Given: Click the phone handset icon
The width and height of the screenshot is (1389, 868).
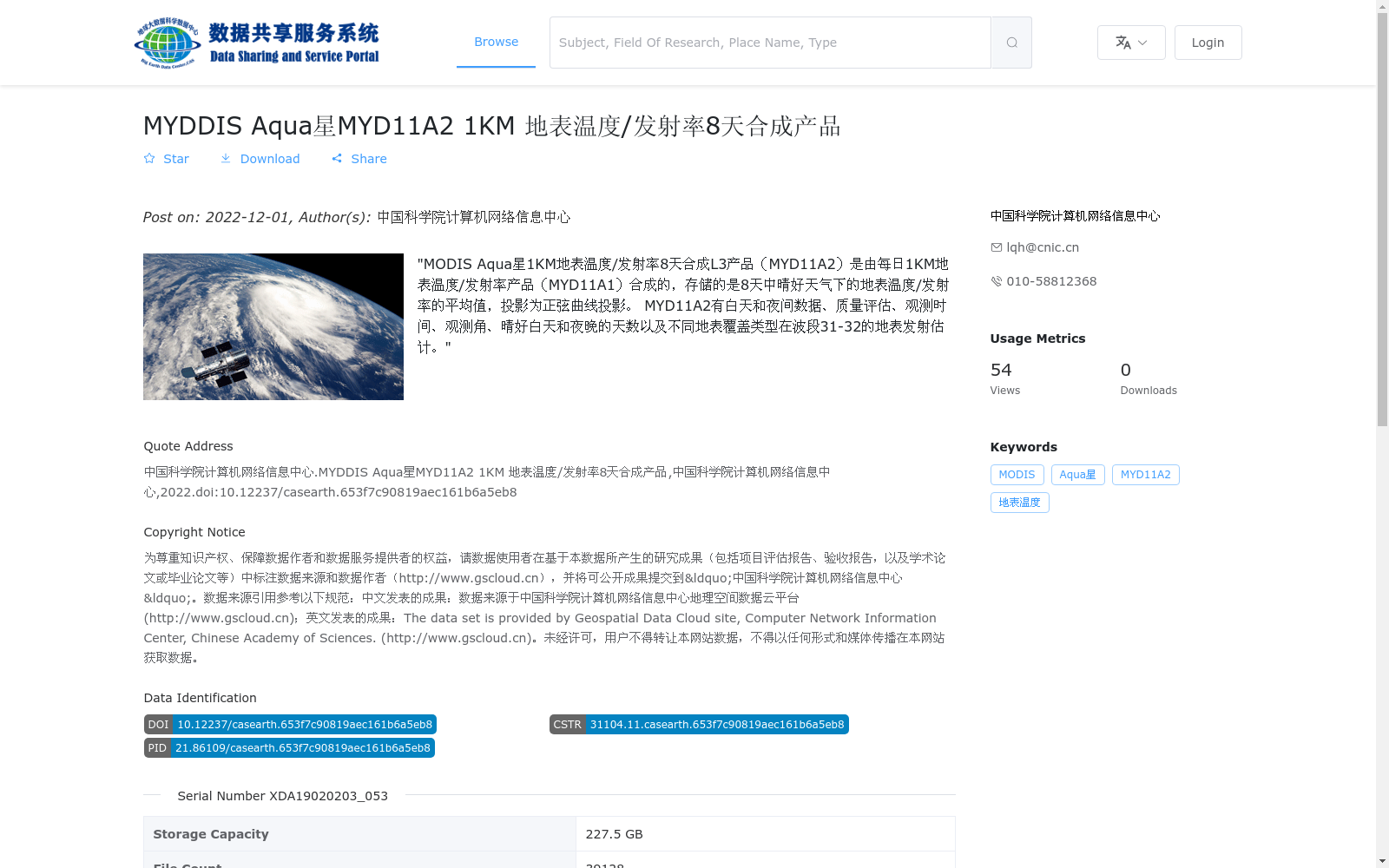Looking at the screenshot, I should (x=996, y=281).
